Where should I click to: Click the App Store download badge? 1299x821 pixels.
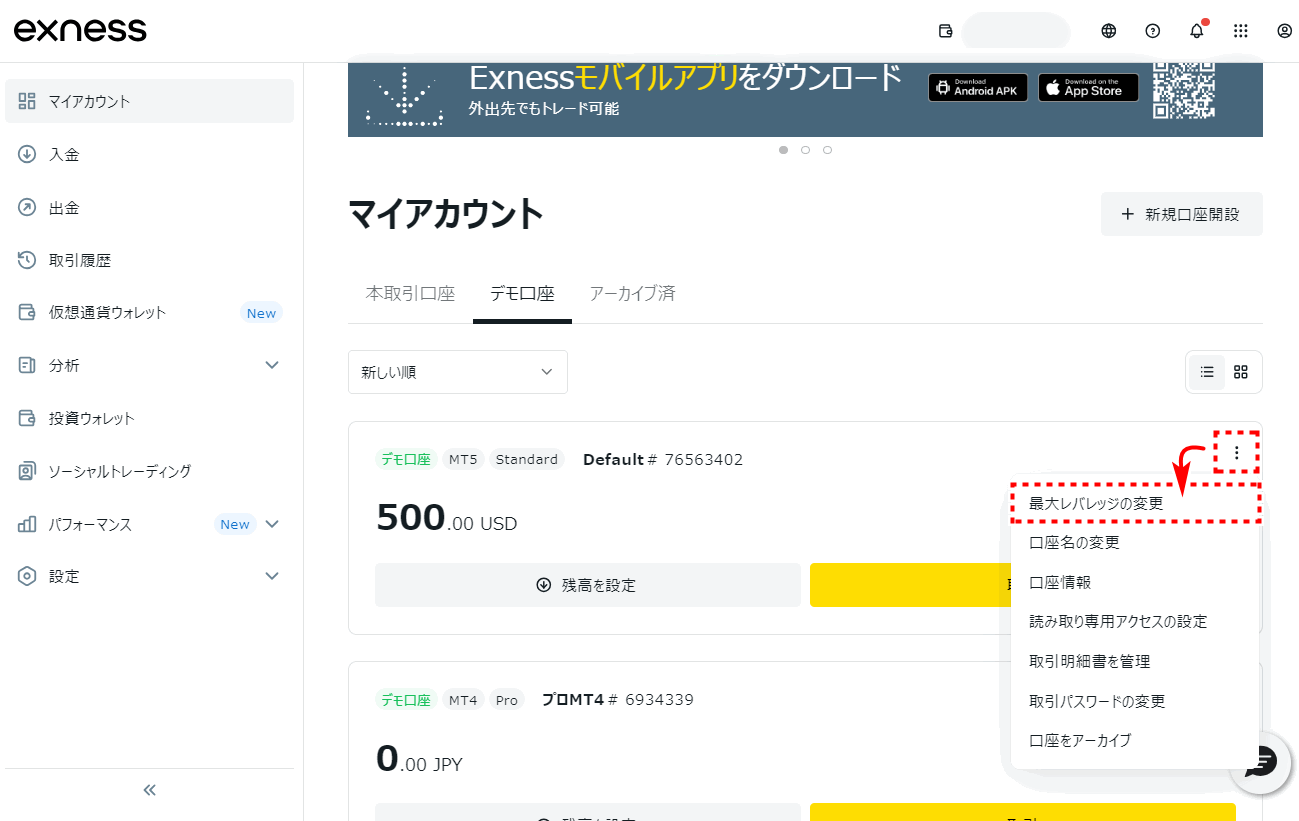[x=1088, y=88]
